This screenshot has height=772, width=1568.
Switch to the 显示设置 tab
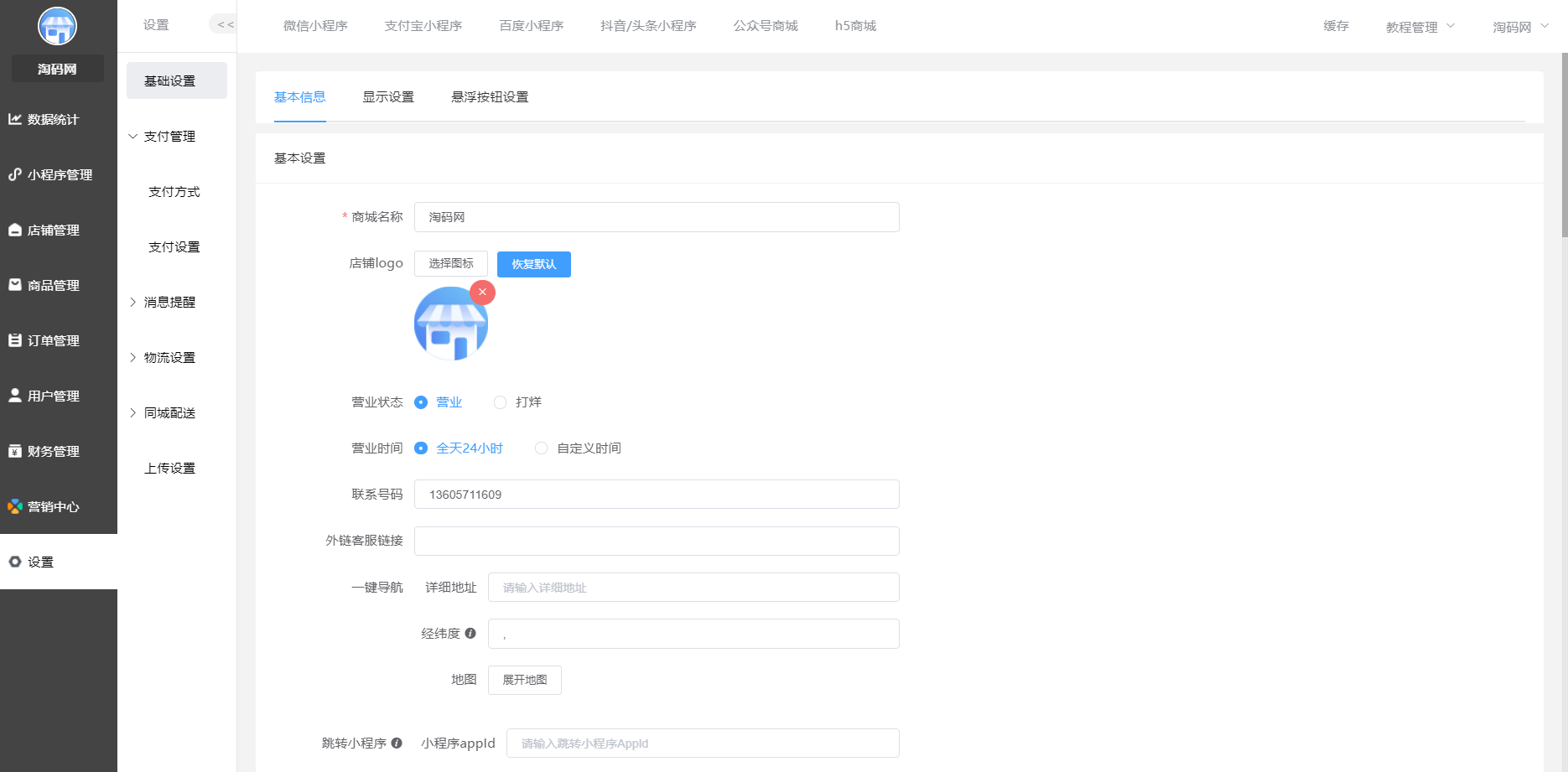coord(388,97)
